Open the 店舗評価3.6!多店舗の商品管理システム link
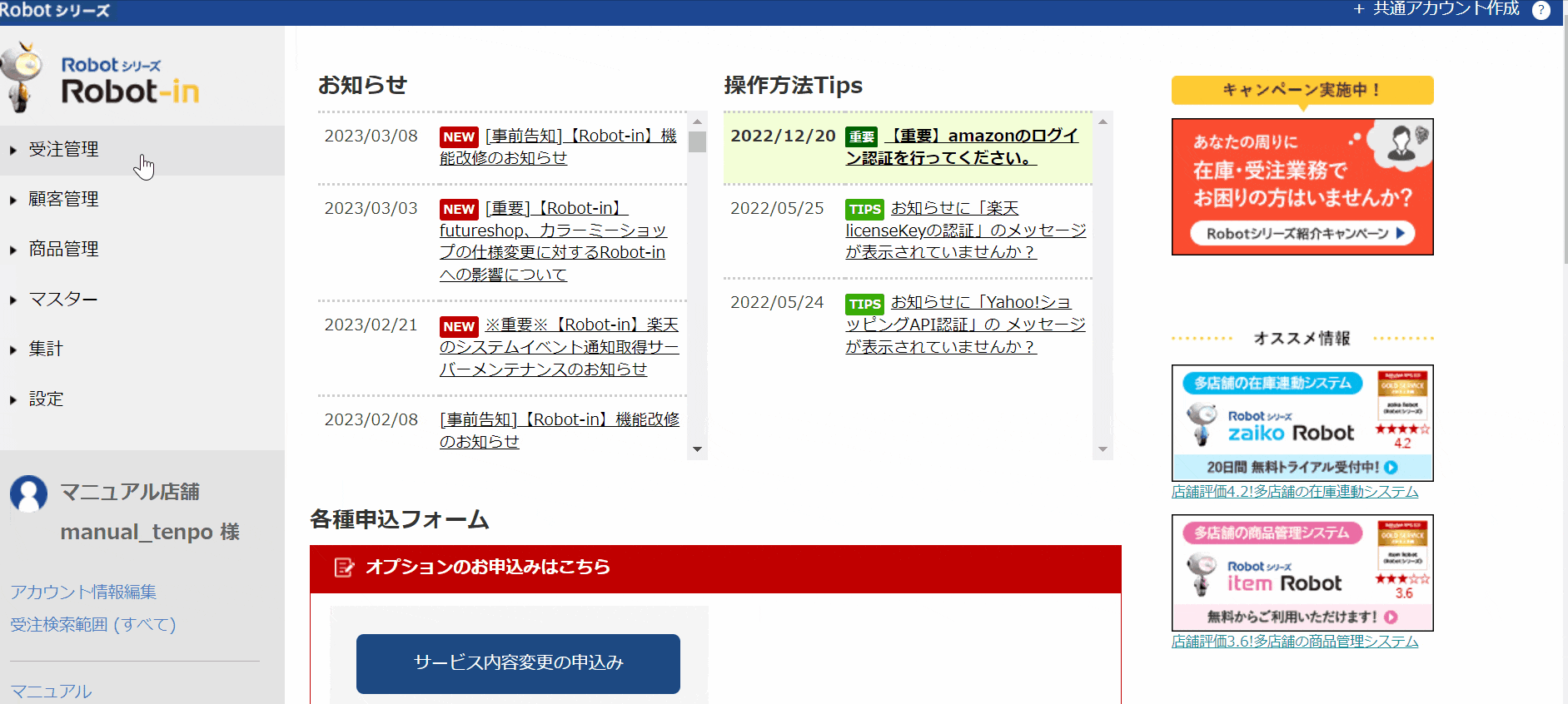Image resolution: width=1568 pixels, height=704 pixels. [x=1295, y=642]
